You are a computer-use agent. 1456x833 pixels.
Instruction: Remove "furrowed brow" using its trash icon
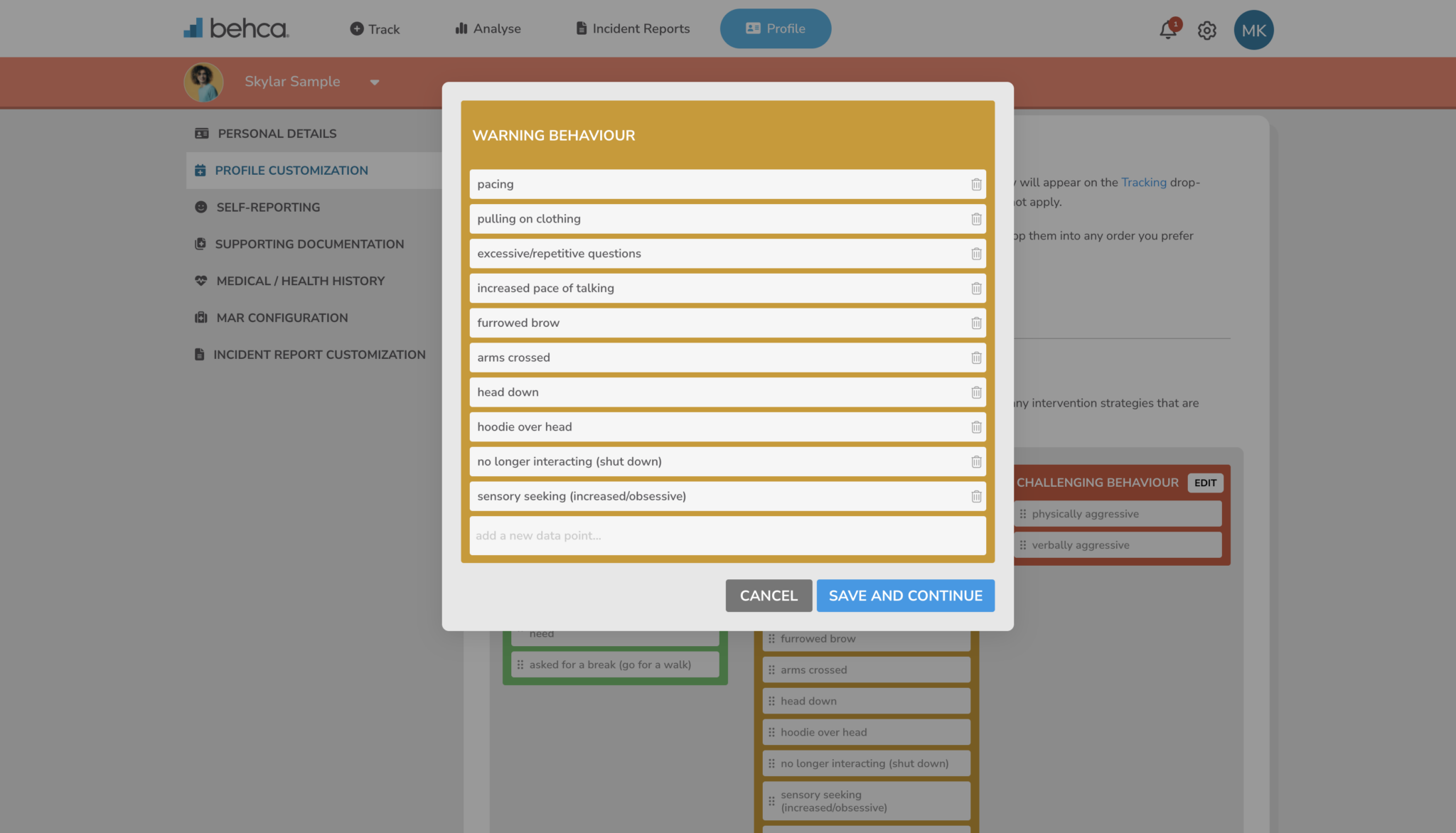point(976,323)
